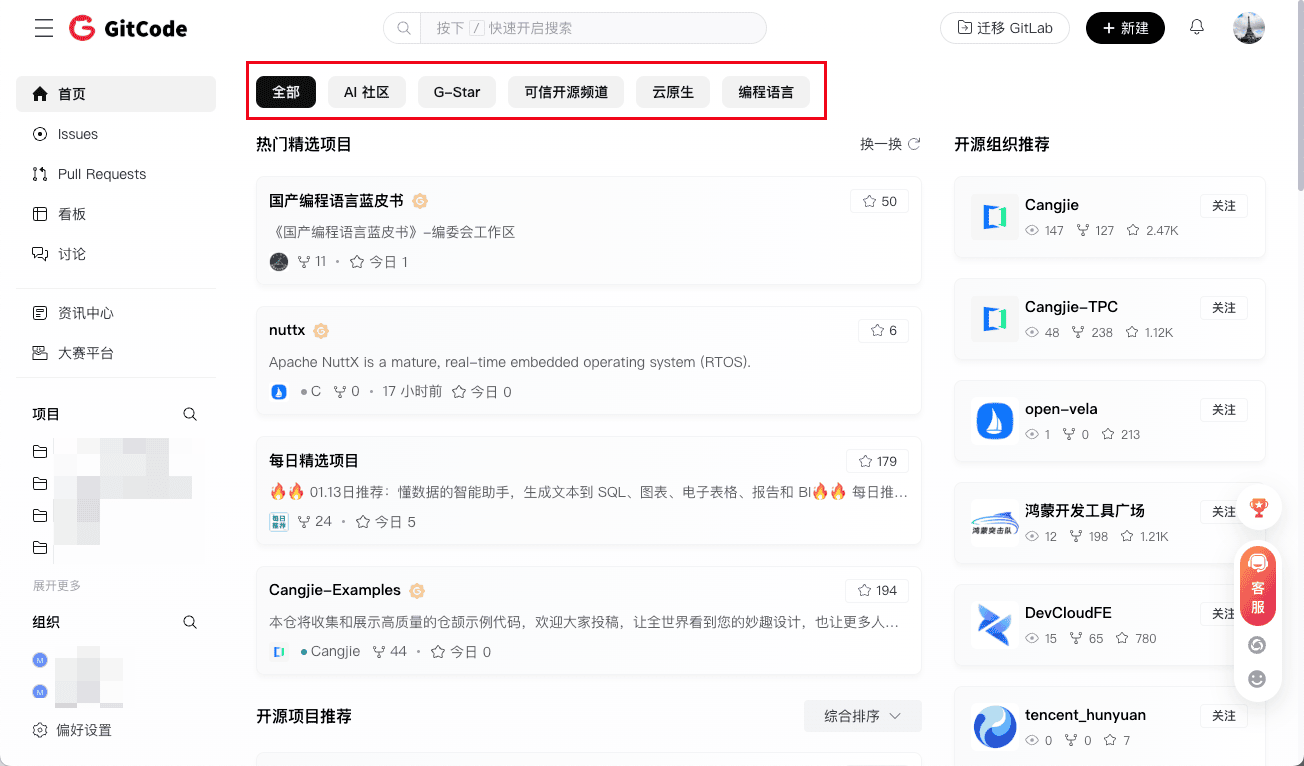
Task: Expand project list with 展开更多
Action: (x=57, y=585)
